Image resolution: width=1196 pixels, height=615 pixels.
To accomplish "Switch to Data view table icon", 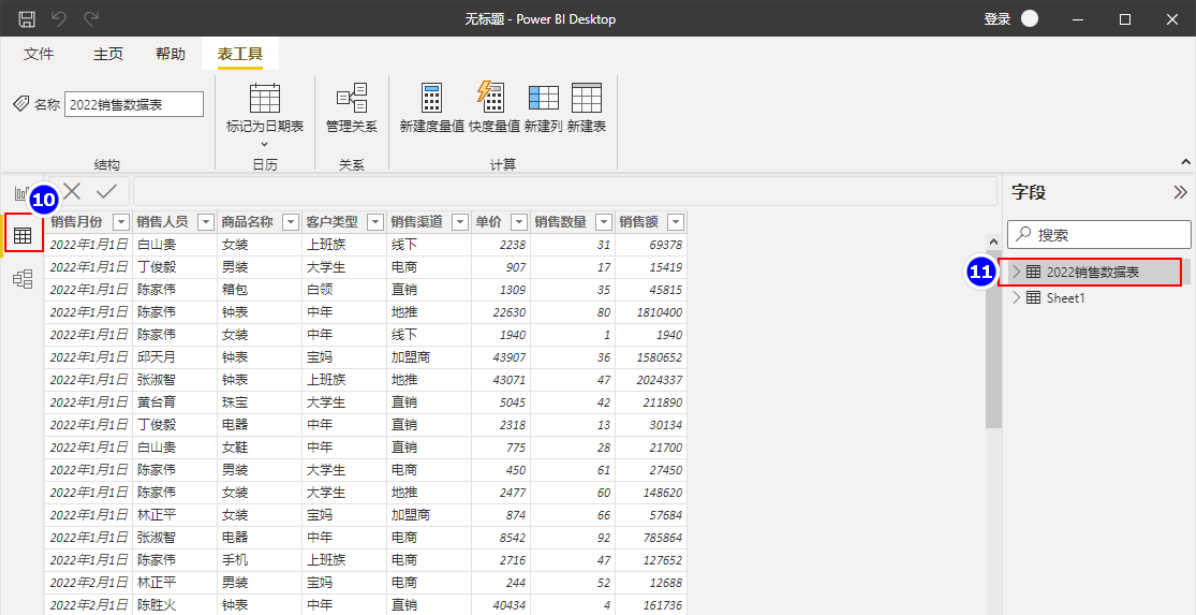I will pos(23,236).
